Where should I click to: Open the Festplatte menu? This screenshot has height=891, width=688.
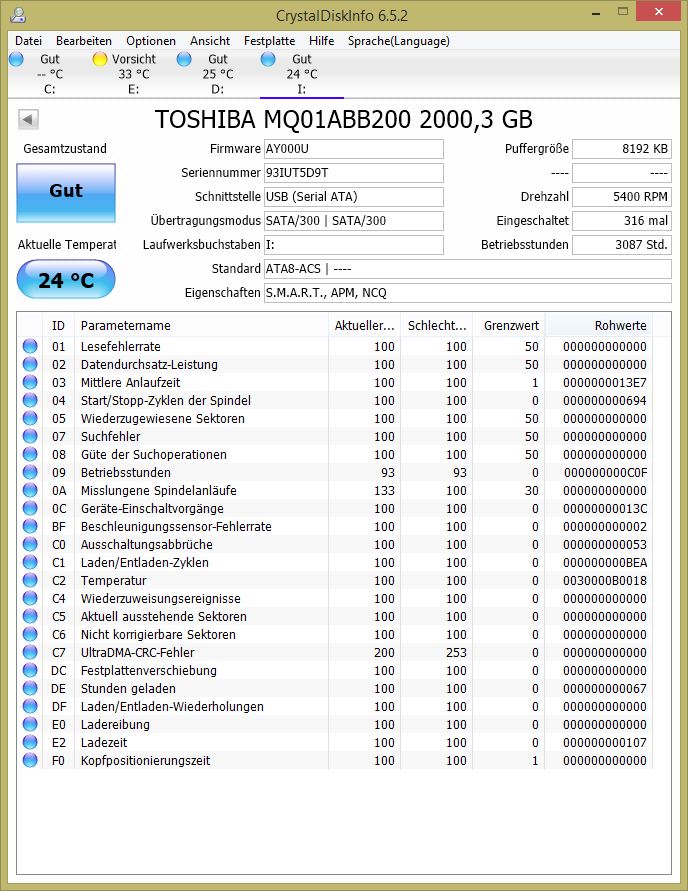click(269, 41)
